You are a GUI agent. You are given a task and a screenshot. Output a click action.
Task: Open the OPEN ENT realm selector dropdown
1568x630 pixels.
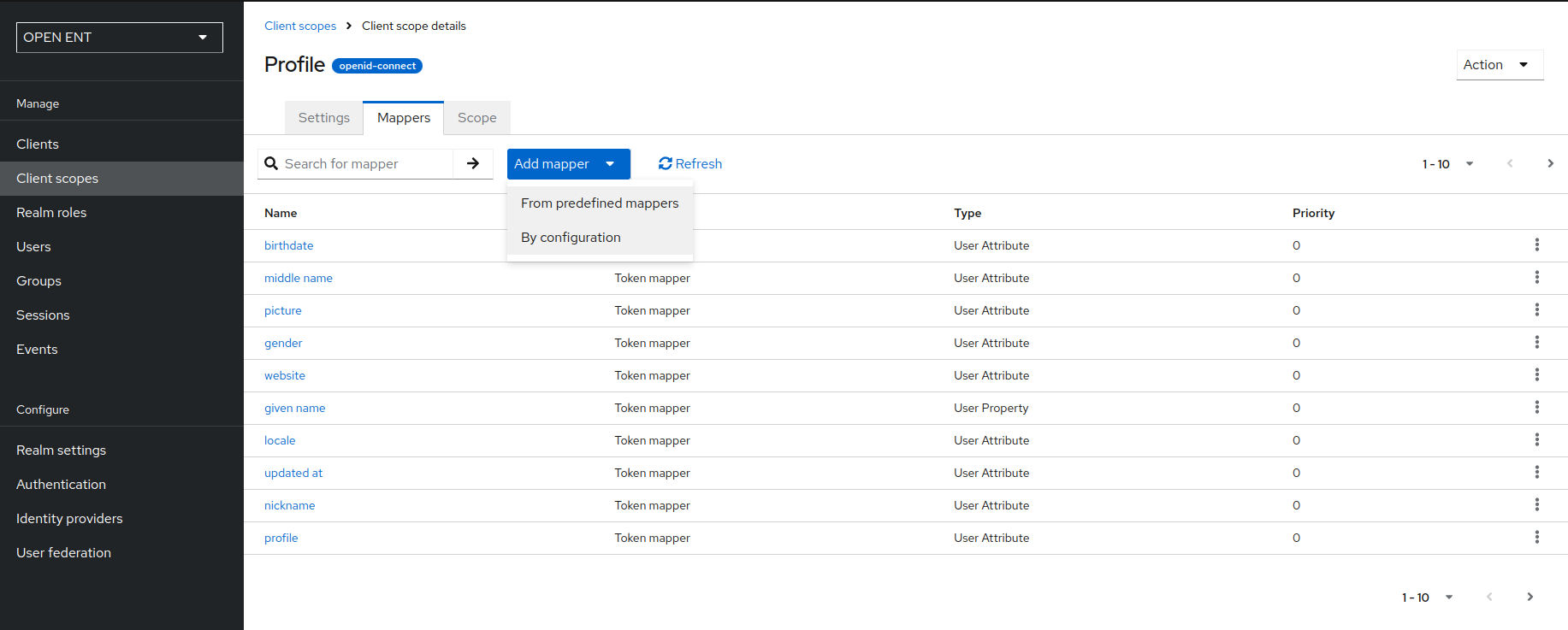[x=120, y=38]
